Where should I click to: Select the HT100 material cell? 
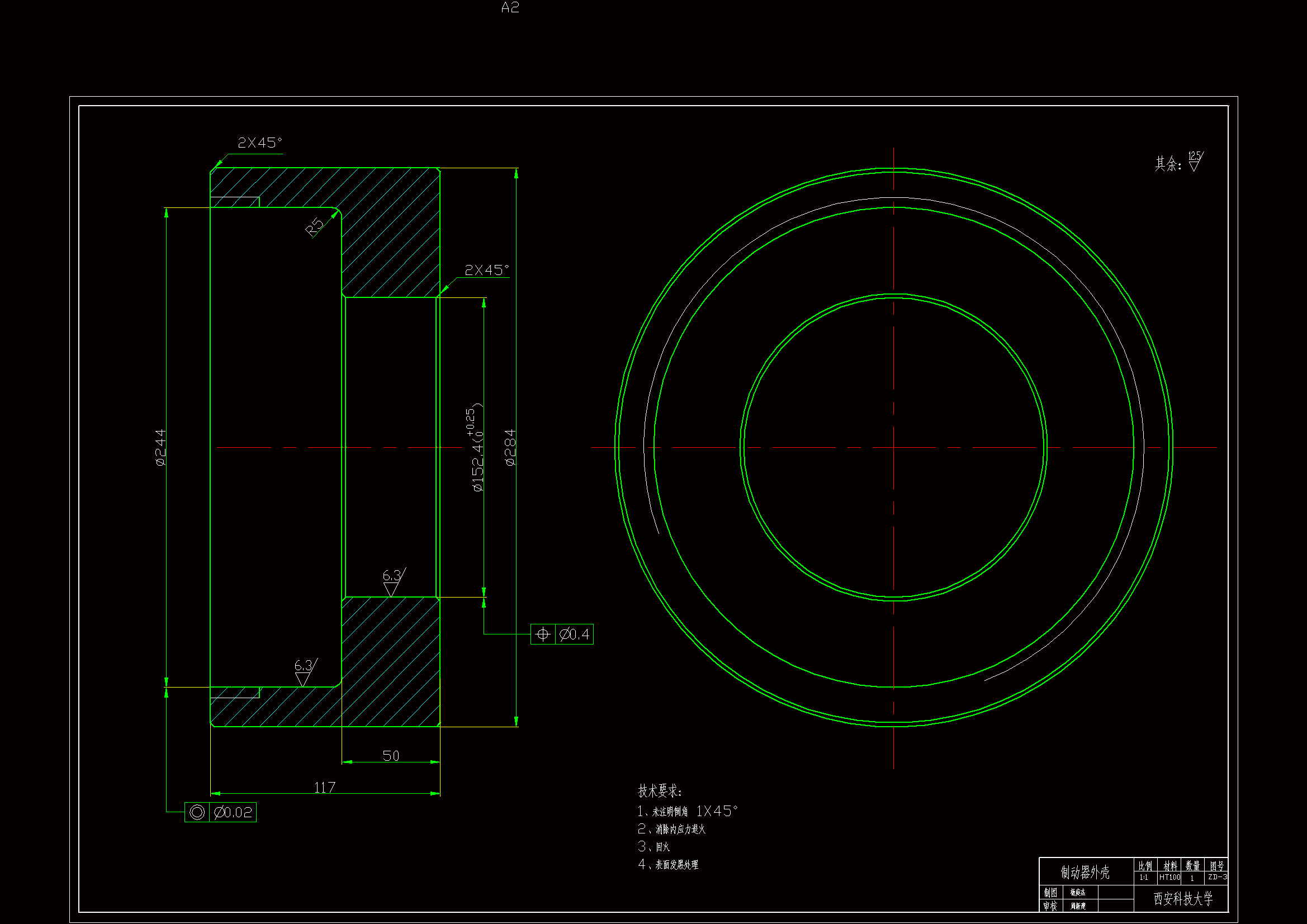coord(1170,878)
